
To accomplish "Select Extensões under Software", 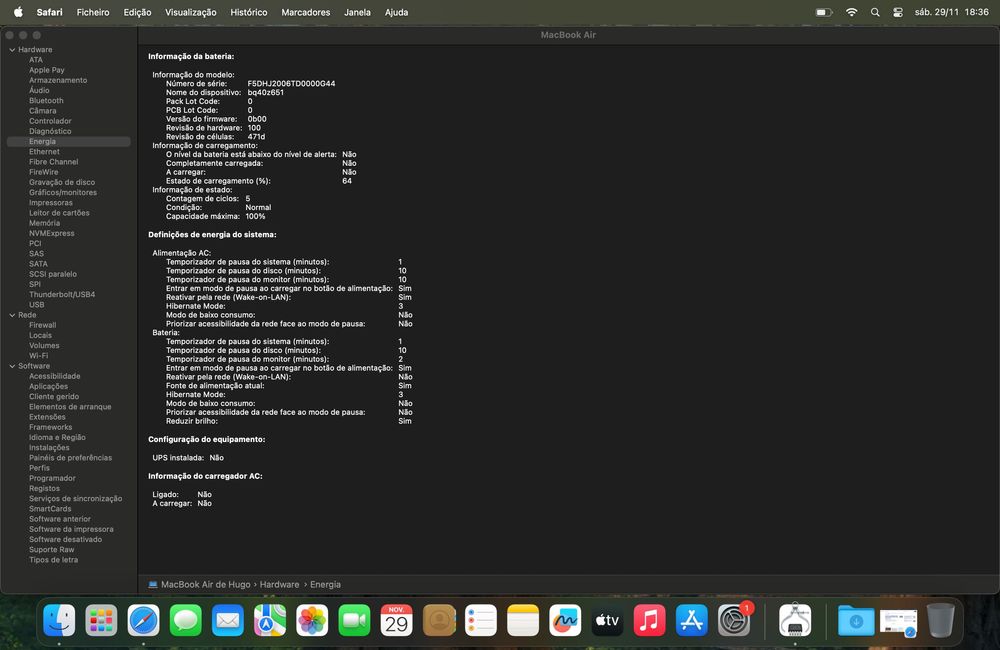I will pyautogui.click(x=47, y=417).
